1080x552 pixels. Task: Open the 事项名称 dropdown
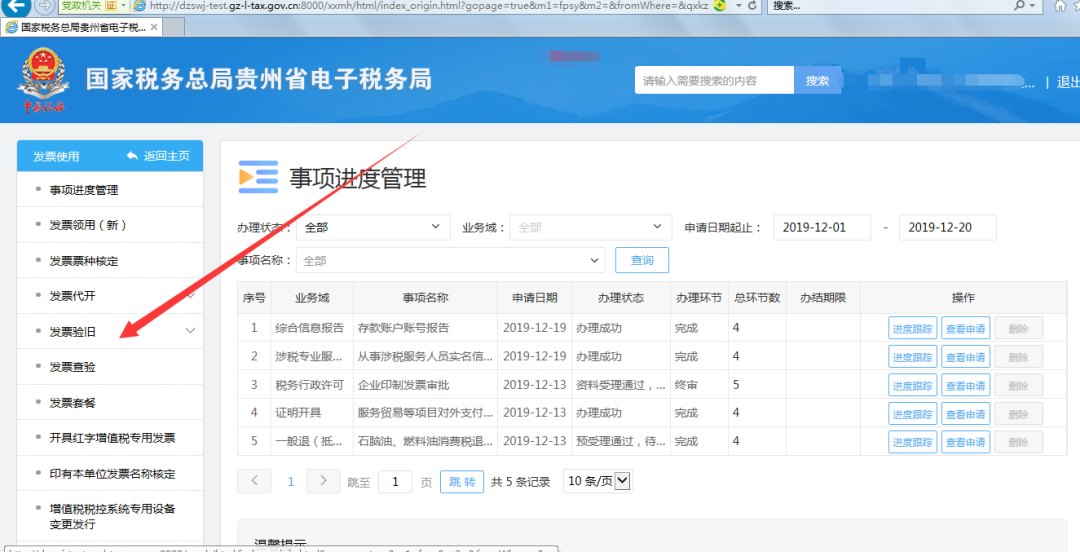point(450,260)
